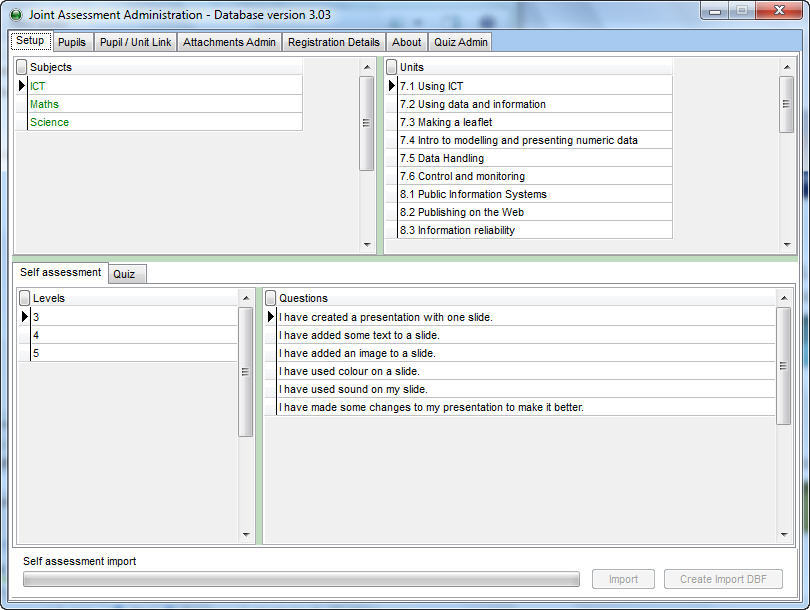Click the row selector arrow beside 7.1 Using ICT
The image size is (810, 610).
[391, 86]
